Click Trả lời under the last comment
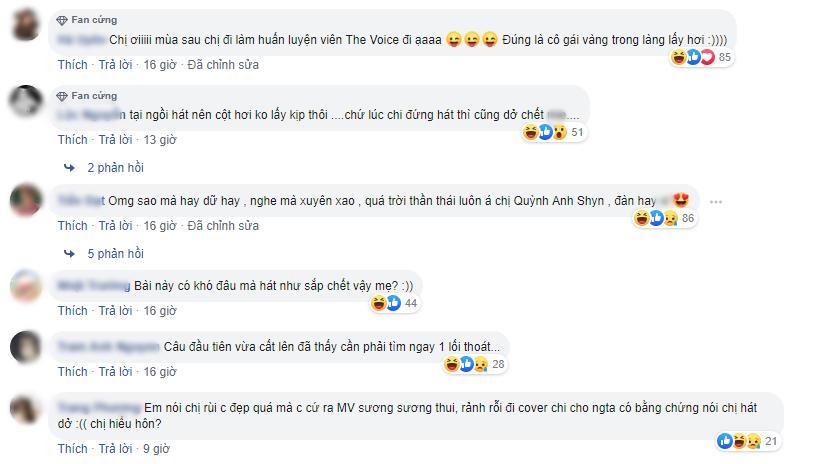This screenshot has height=464, width=817. coord(115,448)
